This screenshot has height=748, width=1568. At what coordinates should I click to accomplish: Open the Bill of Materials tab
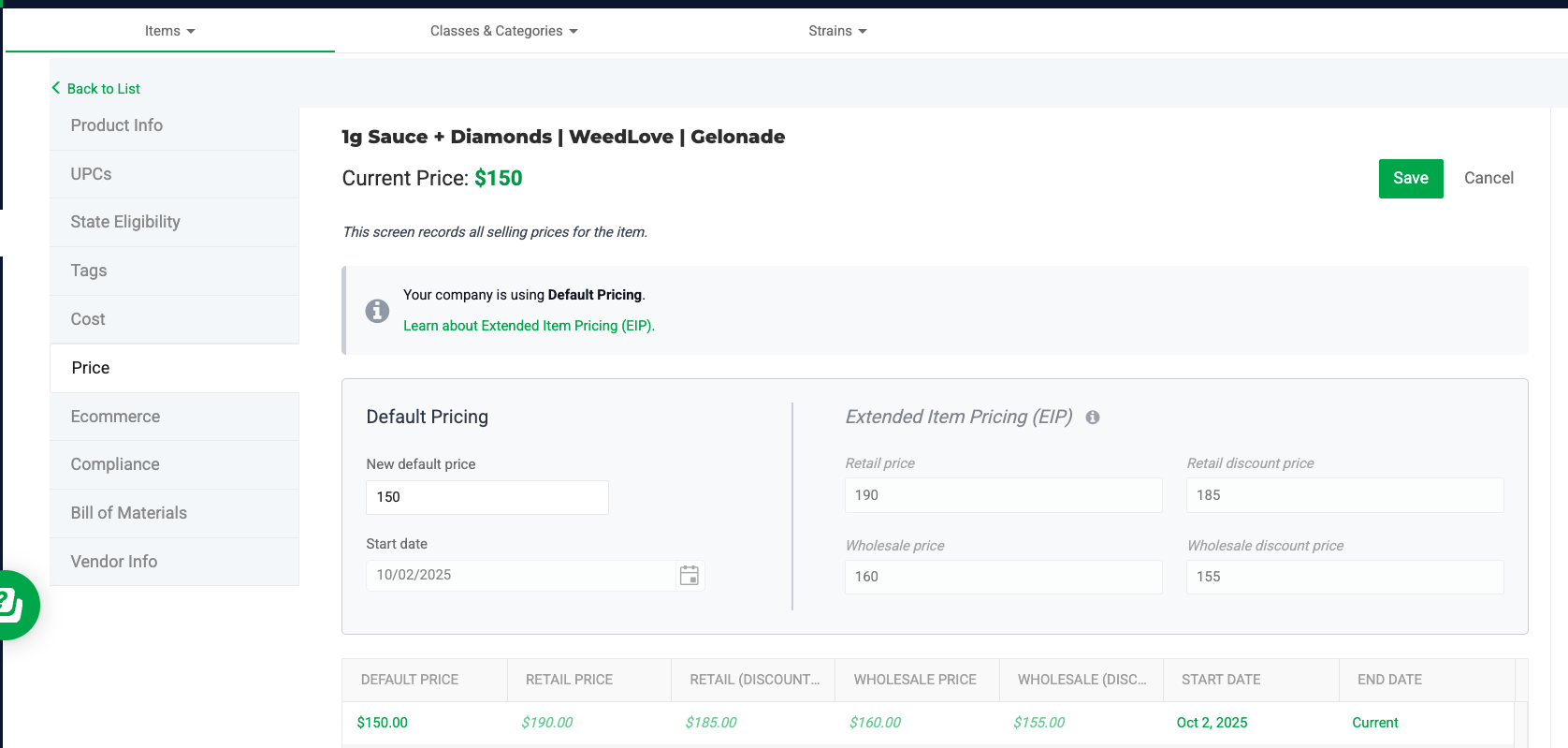click(129, 513)
